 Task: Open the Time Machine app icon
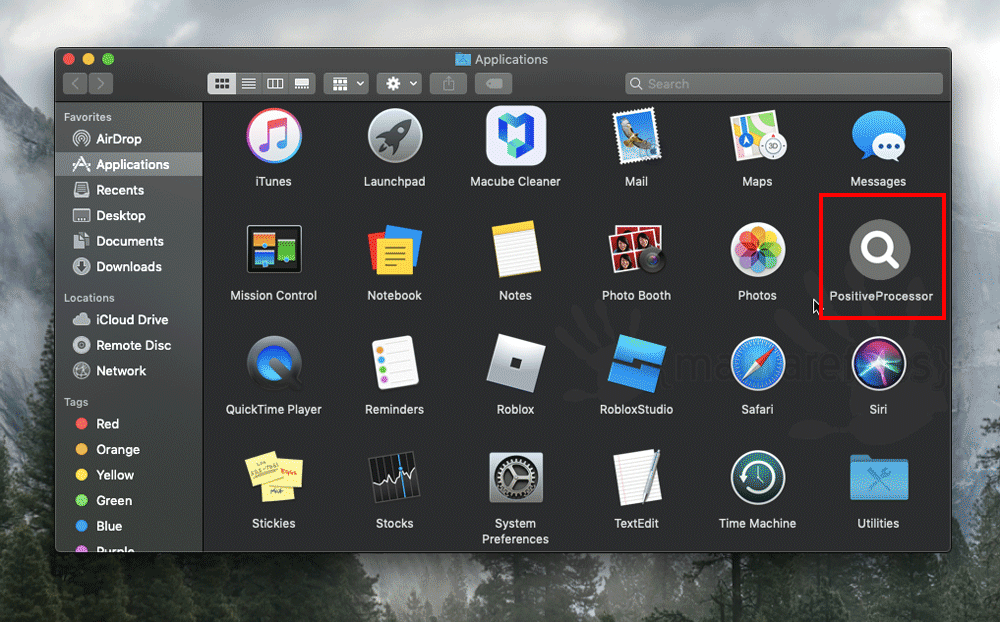(x=757, y=478)
